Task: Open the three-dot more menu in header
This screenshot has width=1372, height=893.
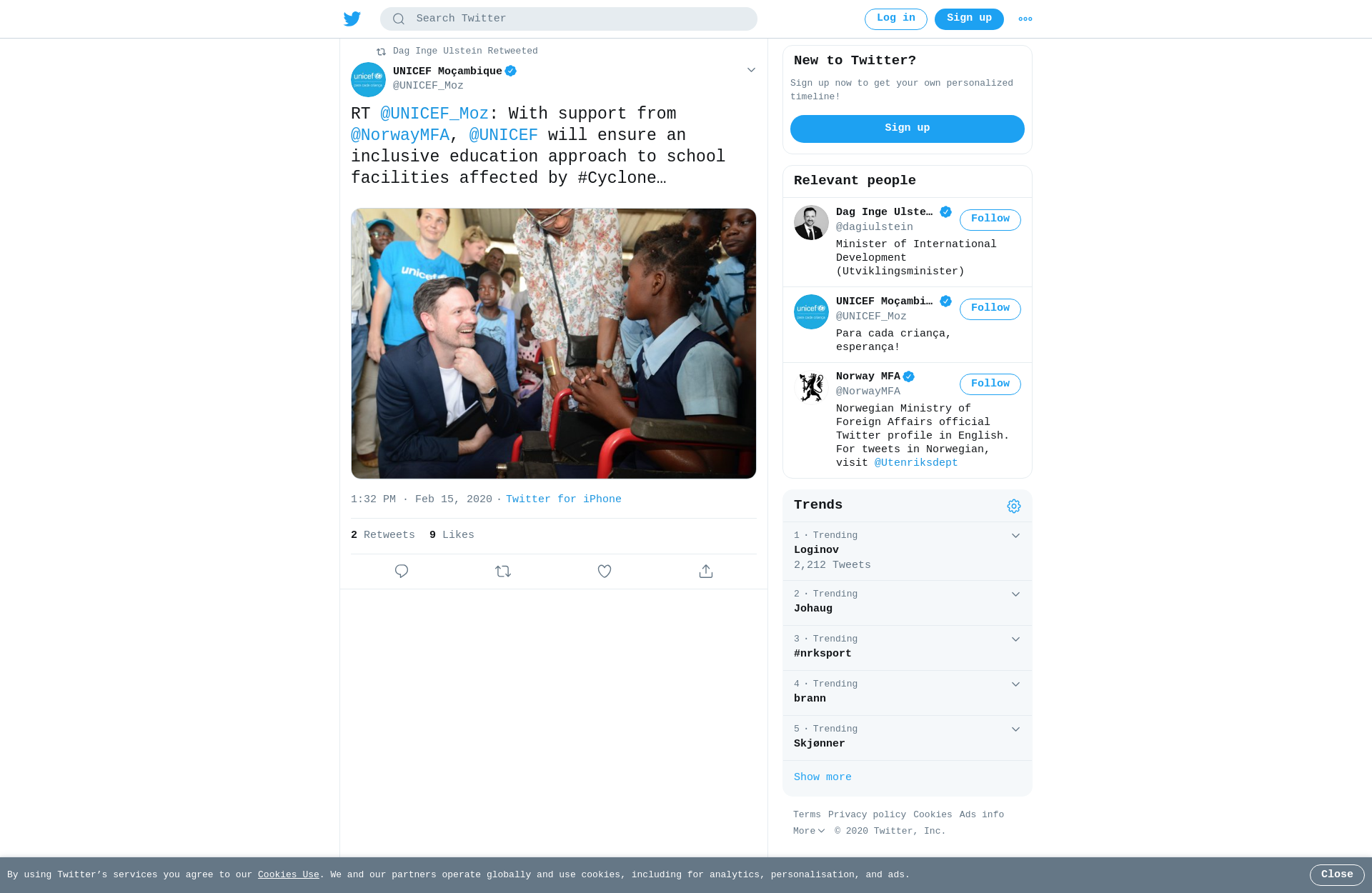Action: click(x=1025, y=19)
